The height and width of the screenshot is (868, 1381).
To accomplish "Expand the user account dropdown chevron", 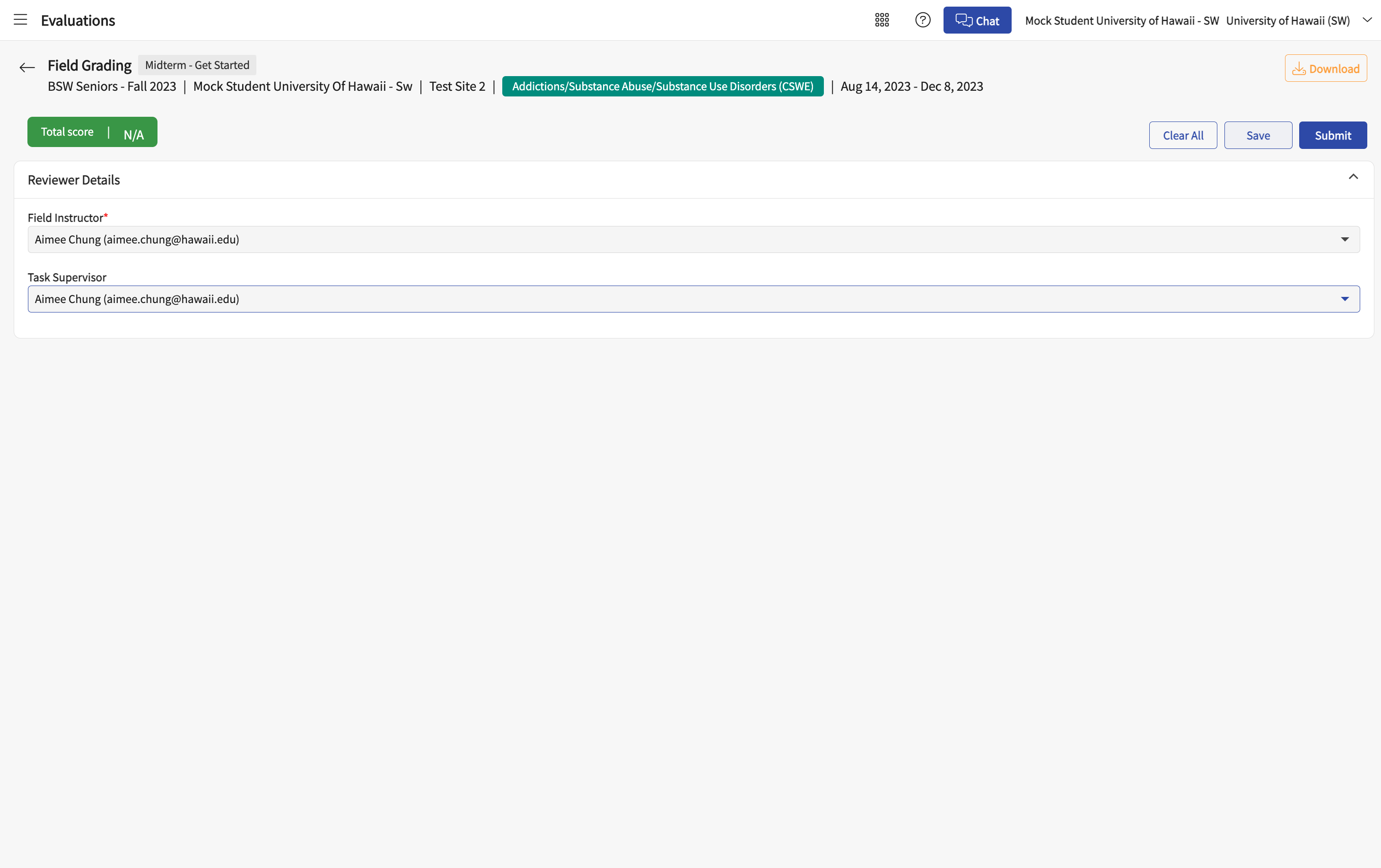I will click(x=1367, y=20).
